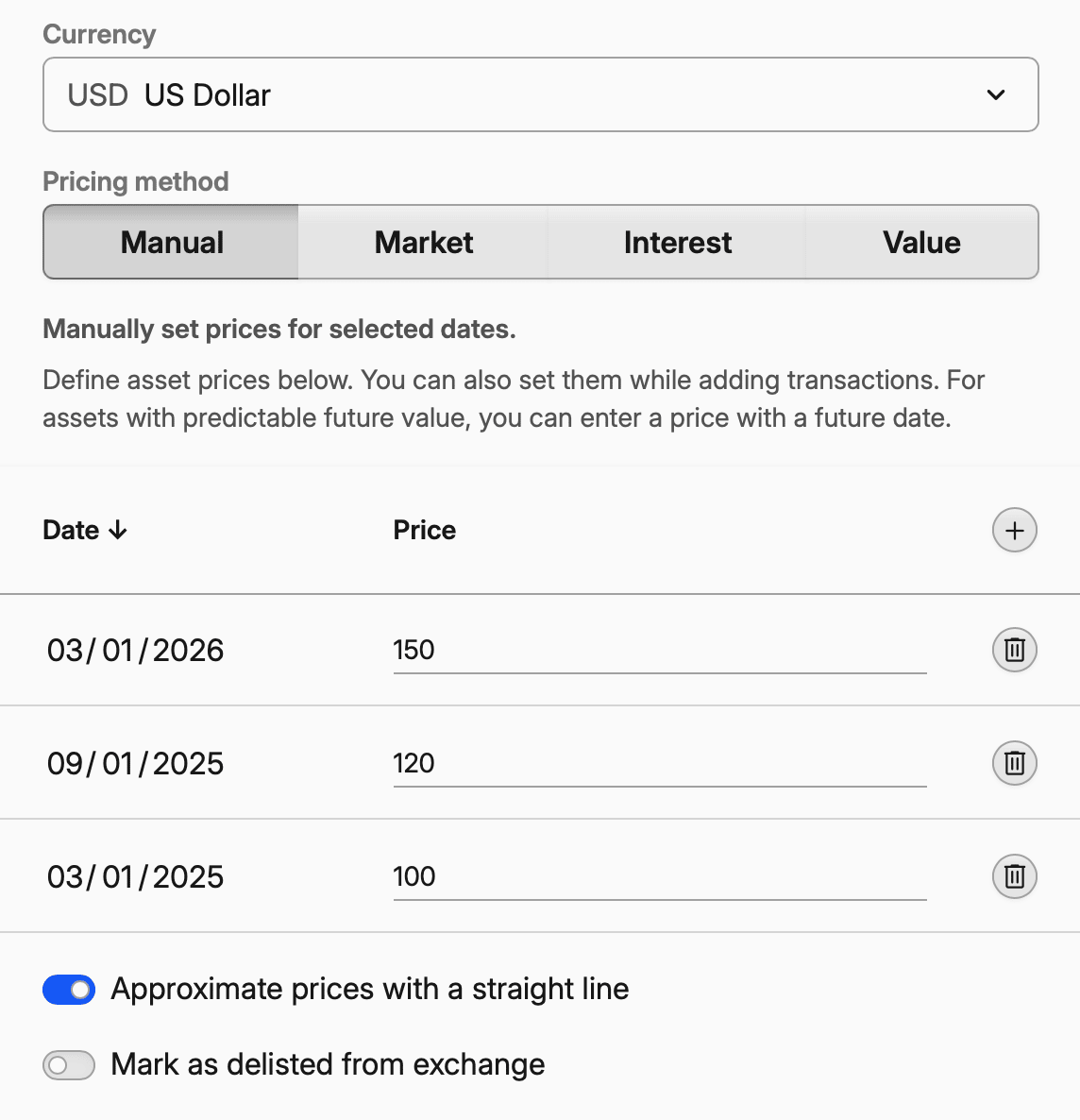Switch to Market pricing method
The image size is (1080, 1120).
point(424,243)
